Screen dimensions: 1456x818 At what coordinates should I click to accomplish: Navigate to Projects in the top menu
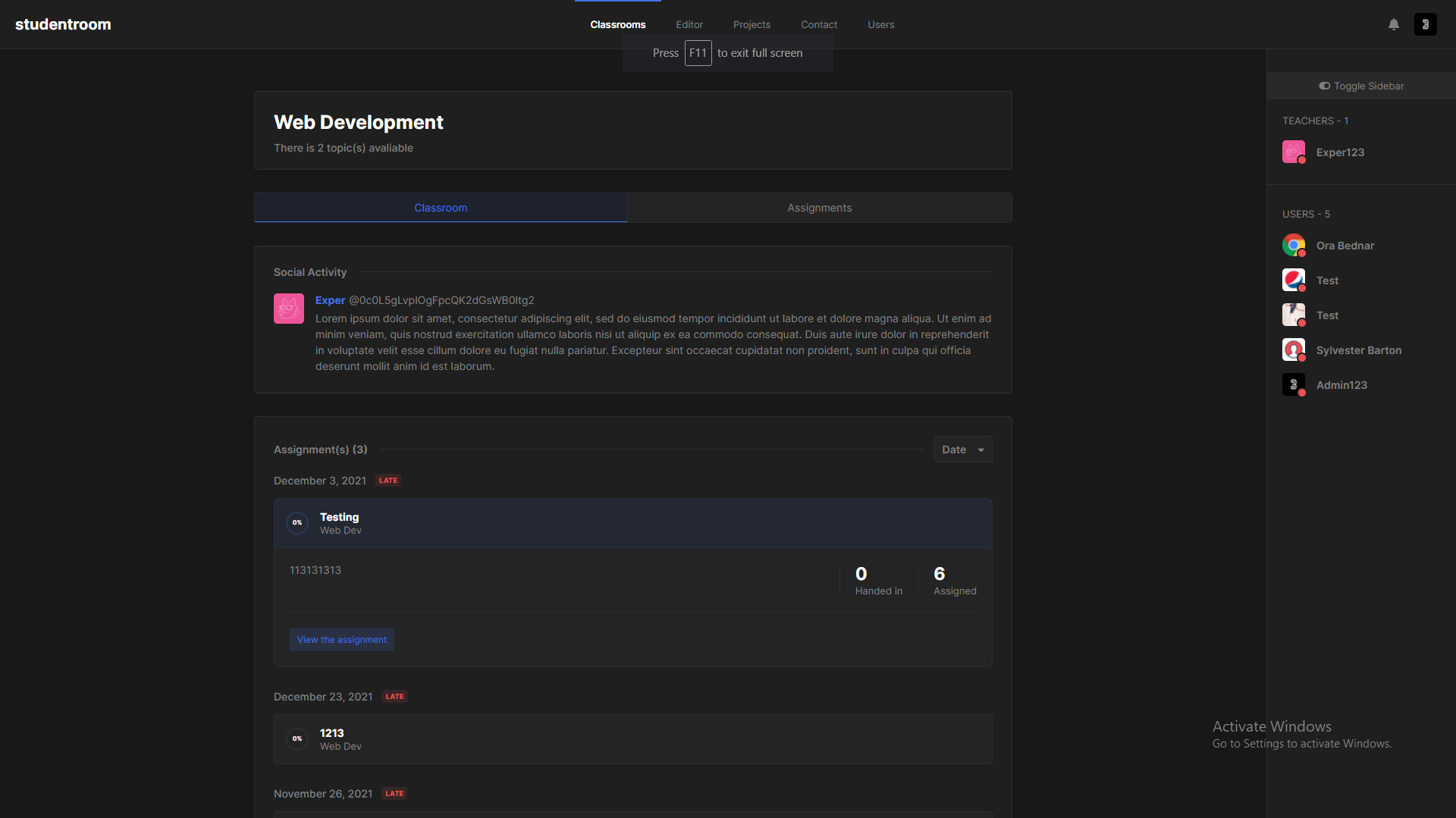752,24
